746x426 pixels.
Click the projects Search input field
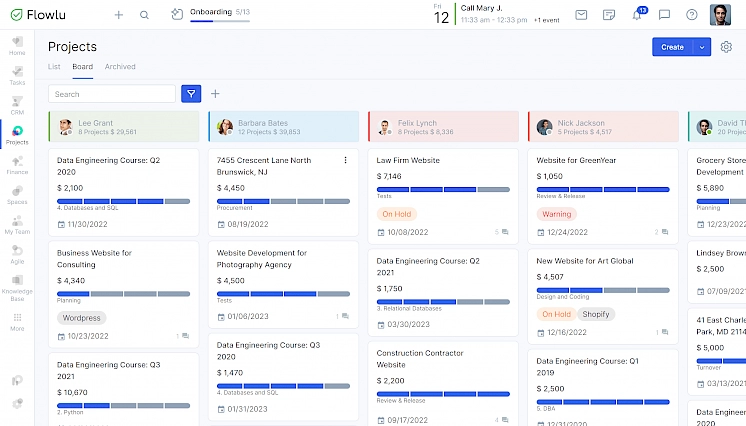(x=112, y=94)
